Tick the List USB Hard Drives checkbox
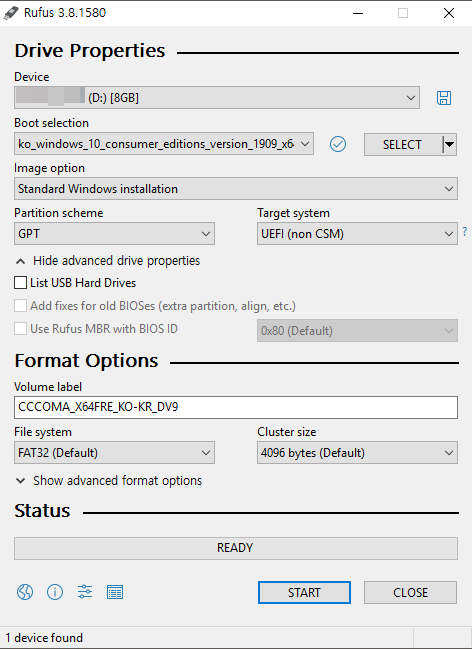Viewport: 472px width, 649px height. point(20,283)
